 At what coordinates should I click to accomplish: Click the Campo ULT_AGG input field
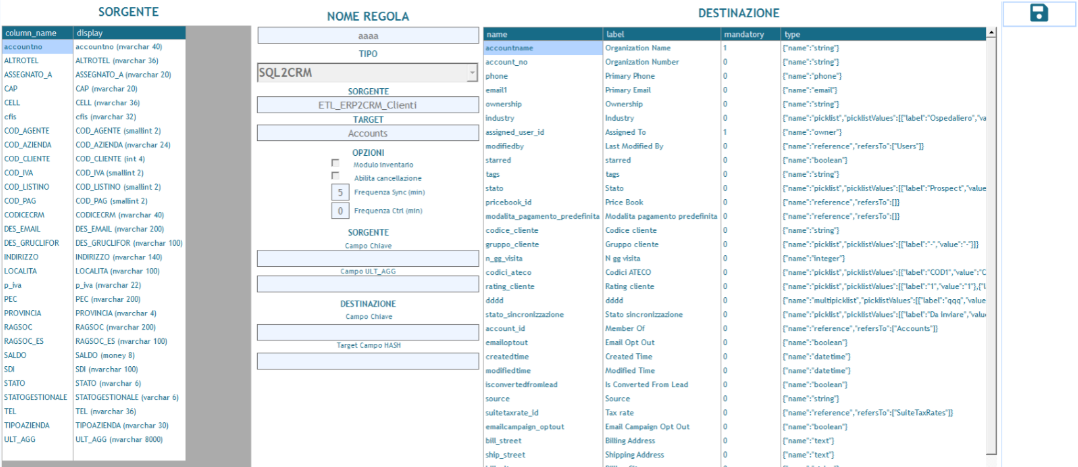click(367, 284)
